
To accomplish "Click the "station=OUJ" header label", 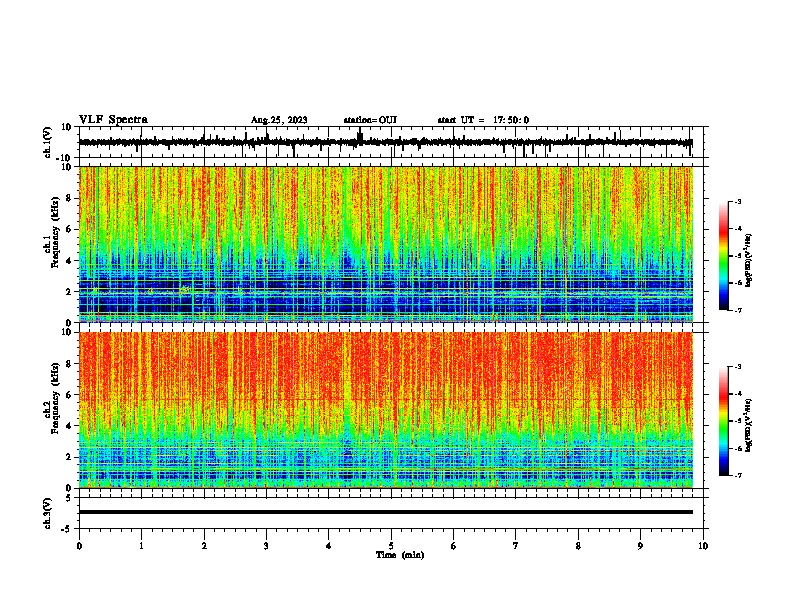I will [370, 120].
